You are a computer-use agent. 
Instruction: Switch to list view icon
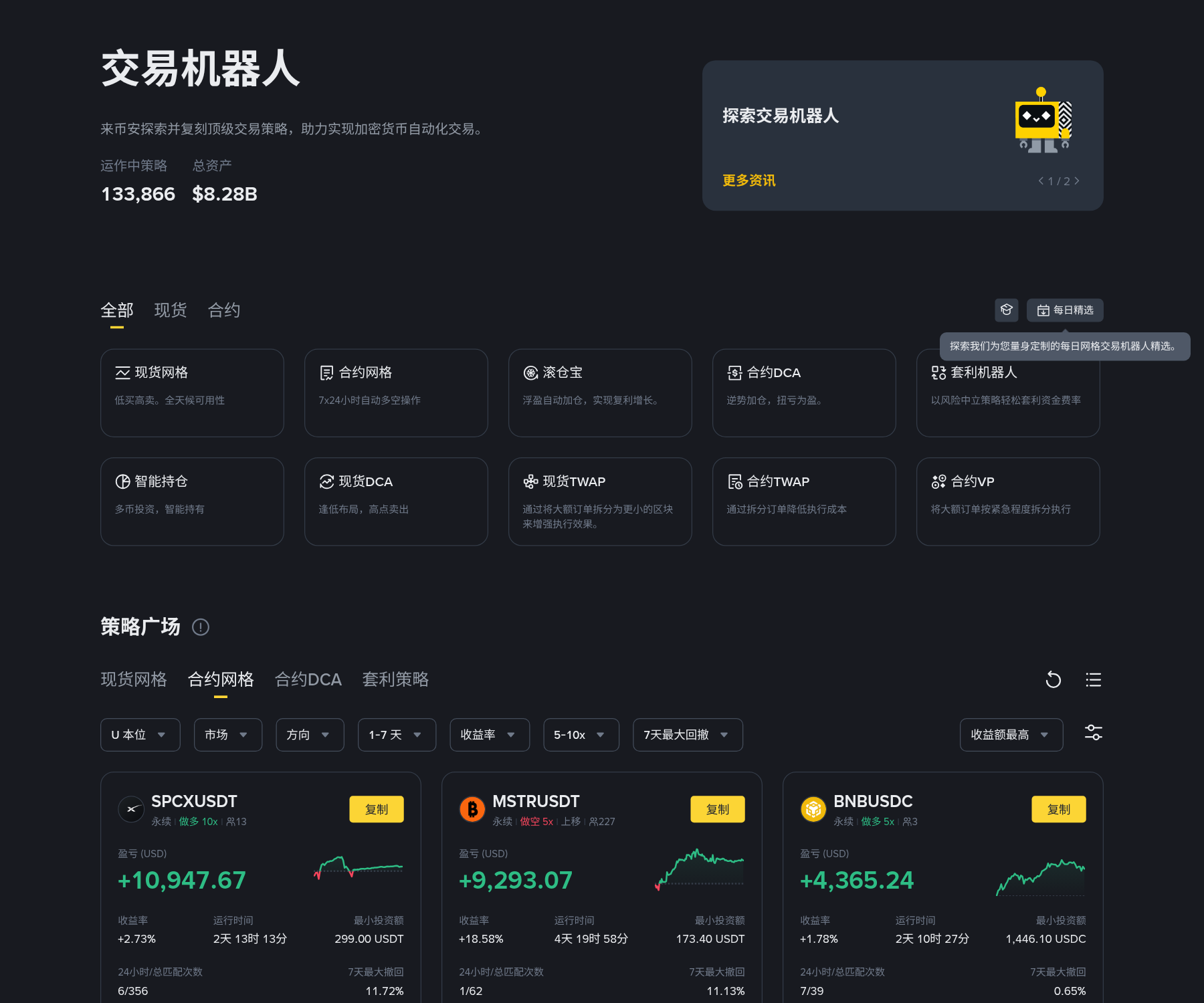1093,680
